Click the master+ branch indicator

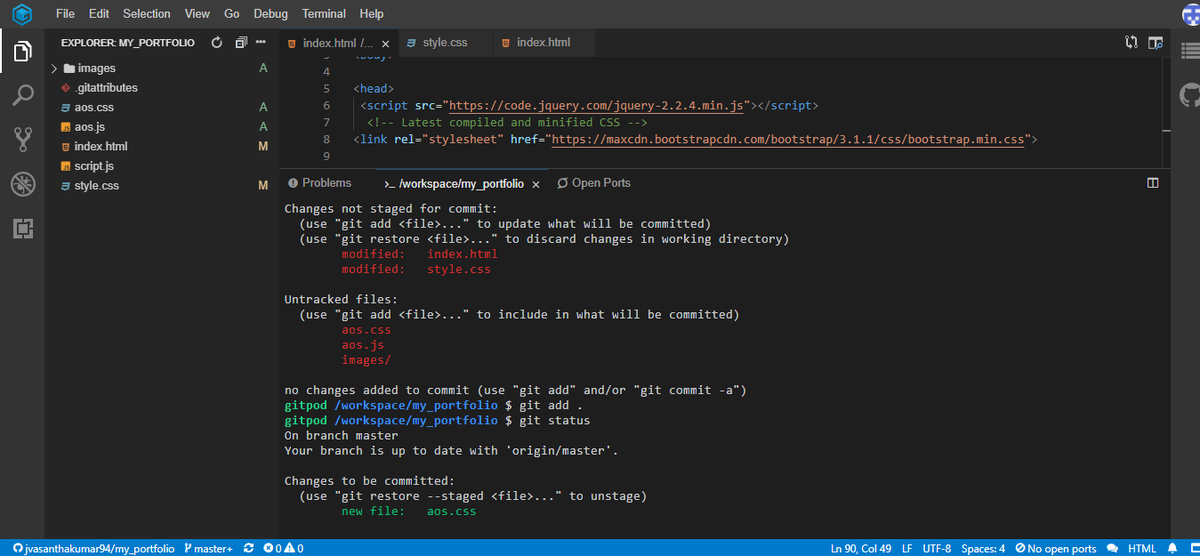(x=208, y=548)
